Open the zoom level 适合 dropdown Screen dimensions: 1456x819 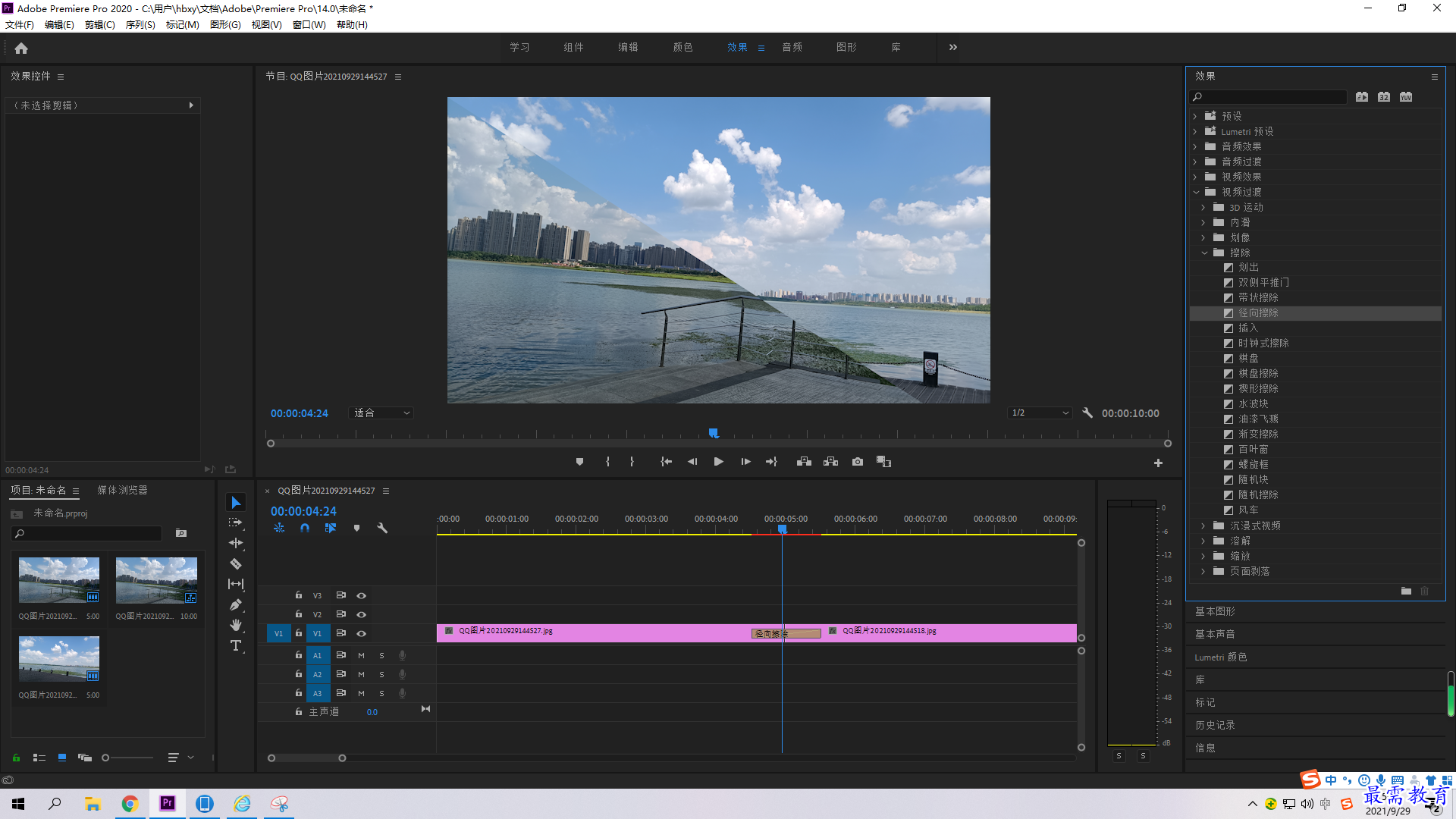point(381,413)
